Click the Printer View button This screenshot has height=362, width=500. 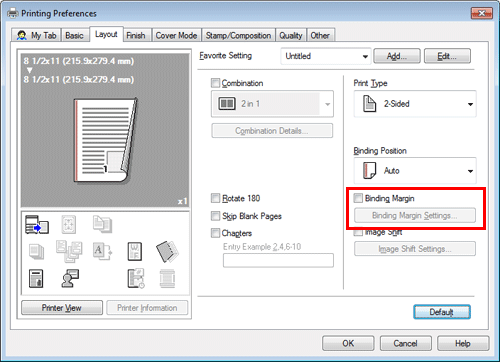62,308
